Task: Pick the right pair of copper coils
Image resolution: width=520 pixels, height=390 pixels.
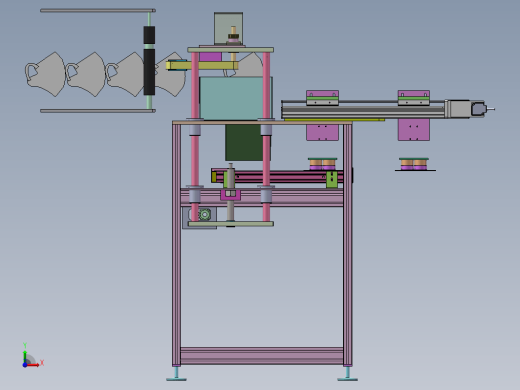Action: (x=414, y=164)
